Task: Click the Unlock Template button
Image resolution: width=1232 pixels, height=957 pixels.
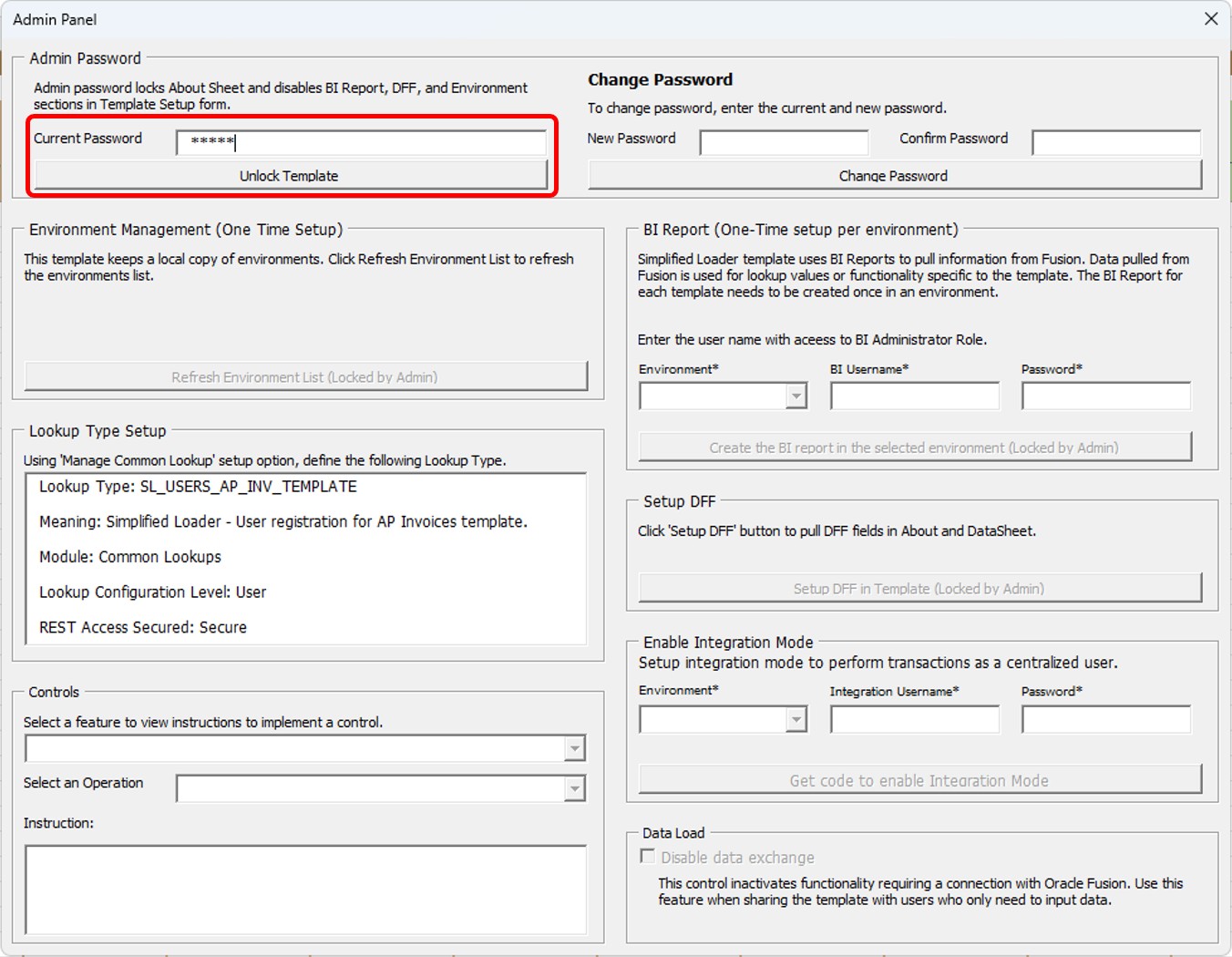Action: pyautogui.click(x=289, y=175)
